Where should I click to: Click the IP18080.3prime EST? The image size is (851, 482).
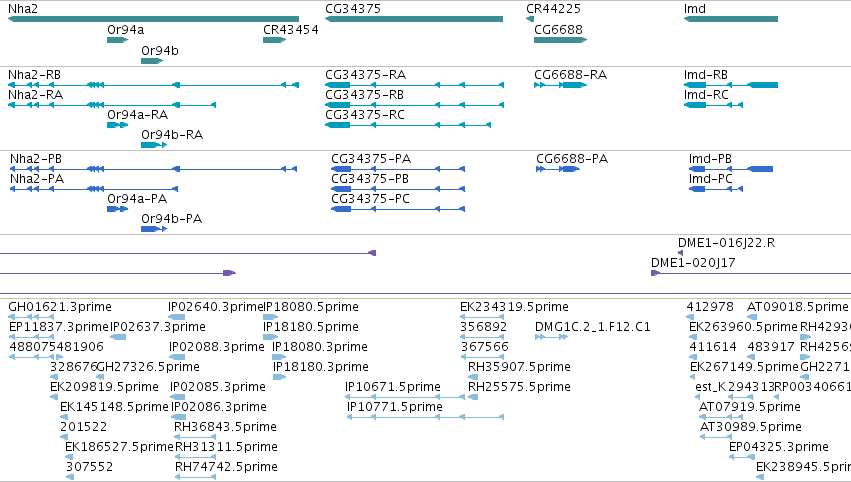[x=279, y=357]
